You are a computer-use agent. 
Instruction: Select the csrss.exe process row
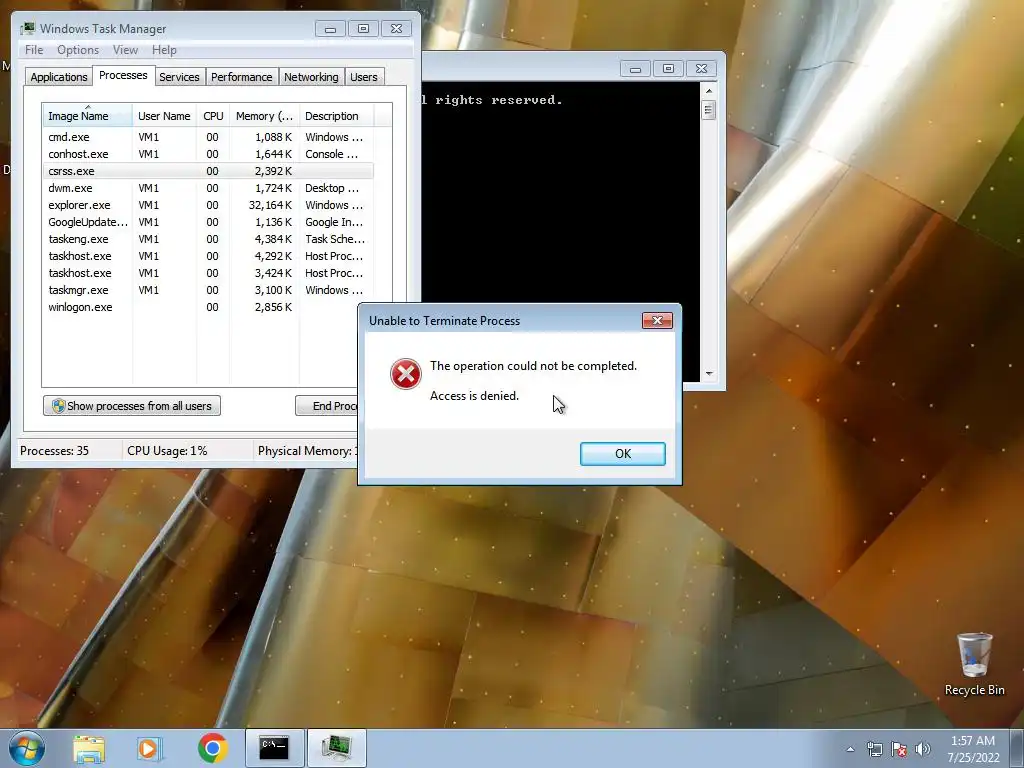(208, 171)
